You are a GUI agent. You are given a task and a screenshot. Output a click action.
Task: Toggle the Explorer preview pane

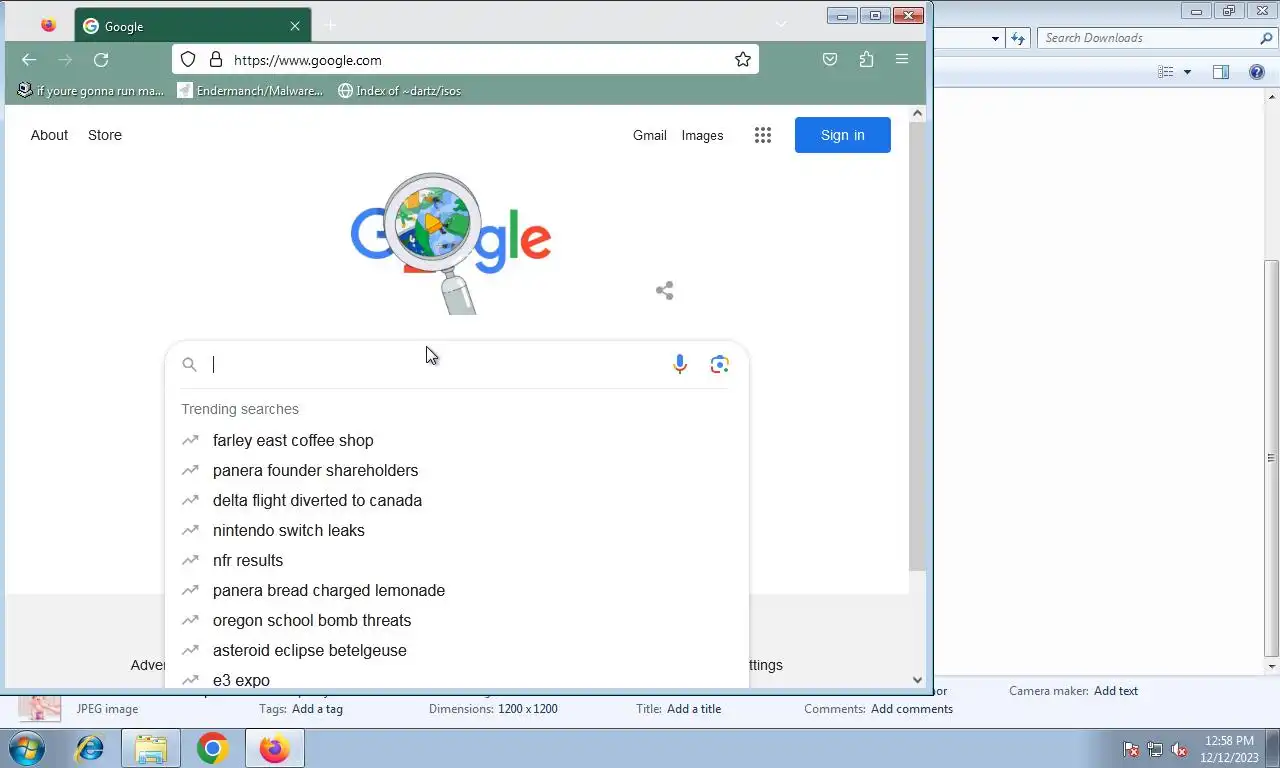click(x=1220, y=72)
